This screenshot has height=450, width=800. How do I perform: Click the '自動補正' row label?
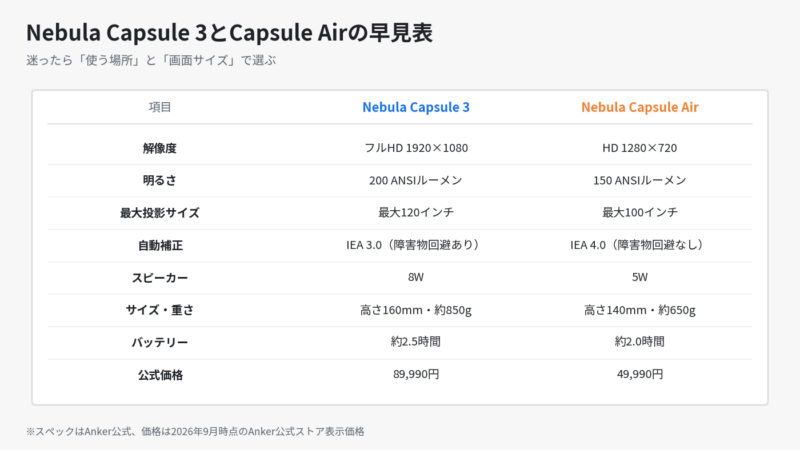click(x=160, y=246)
